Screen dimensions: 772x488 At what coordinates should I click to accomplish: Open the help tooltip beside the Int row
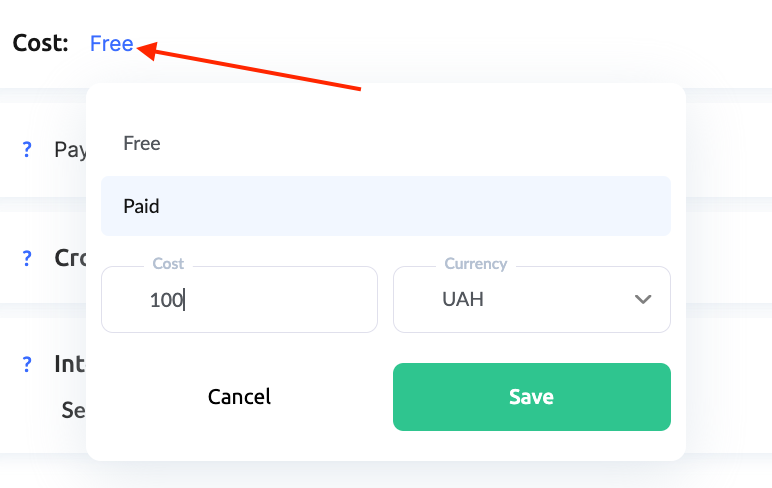[27, 364]
